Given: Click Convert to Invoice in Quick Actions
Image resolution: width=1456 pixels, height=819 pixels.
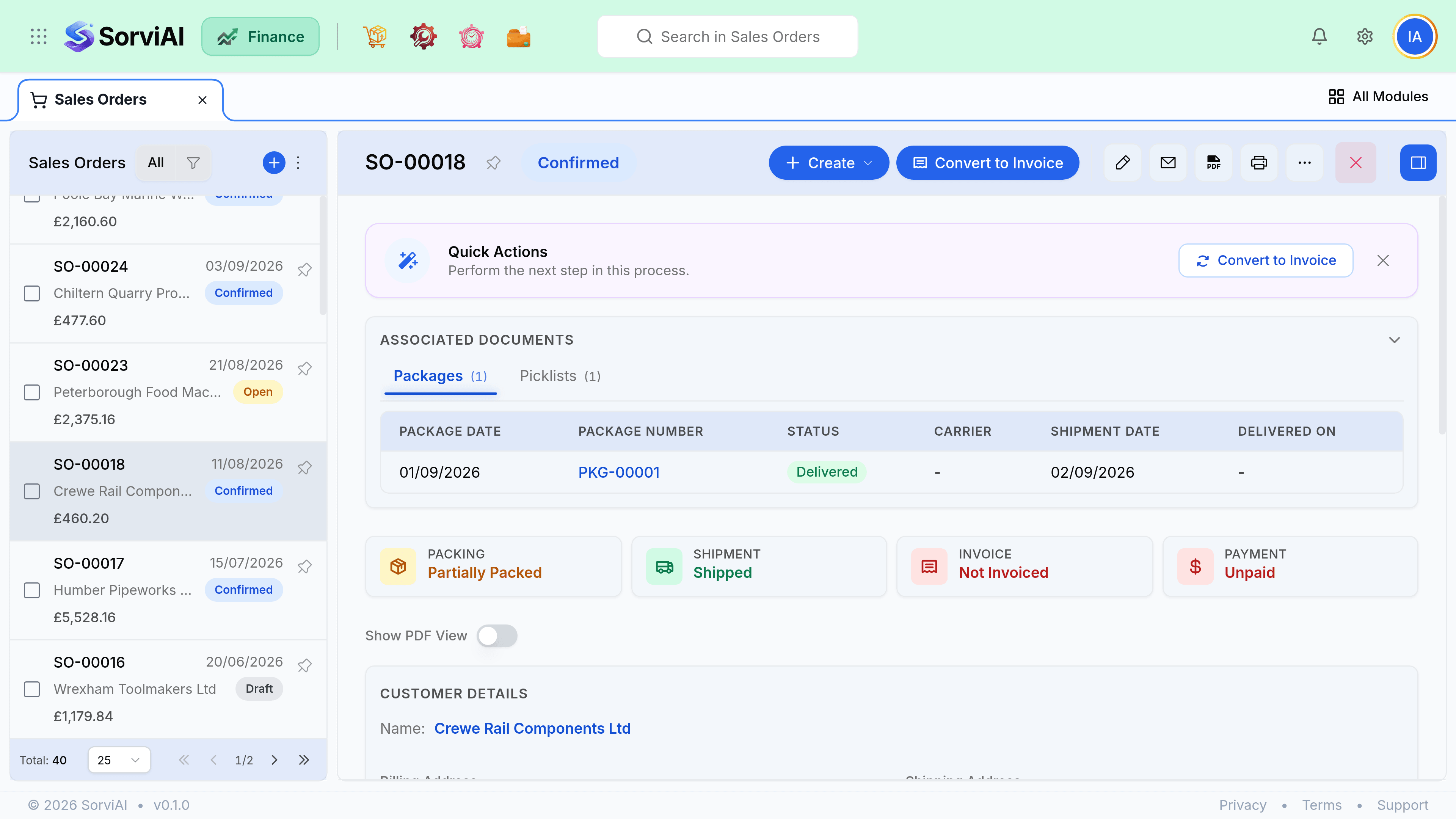Looking at the screenshot, I should [1266, 260].
